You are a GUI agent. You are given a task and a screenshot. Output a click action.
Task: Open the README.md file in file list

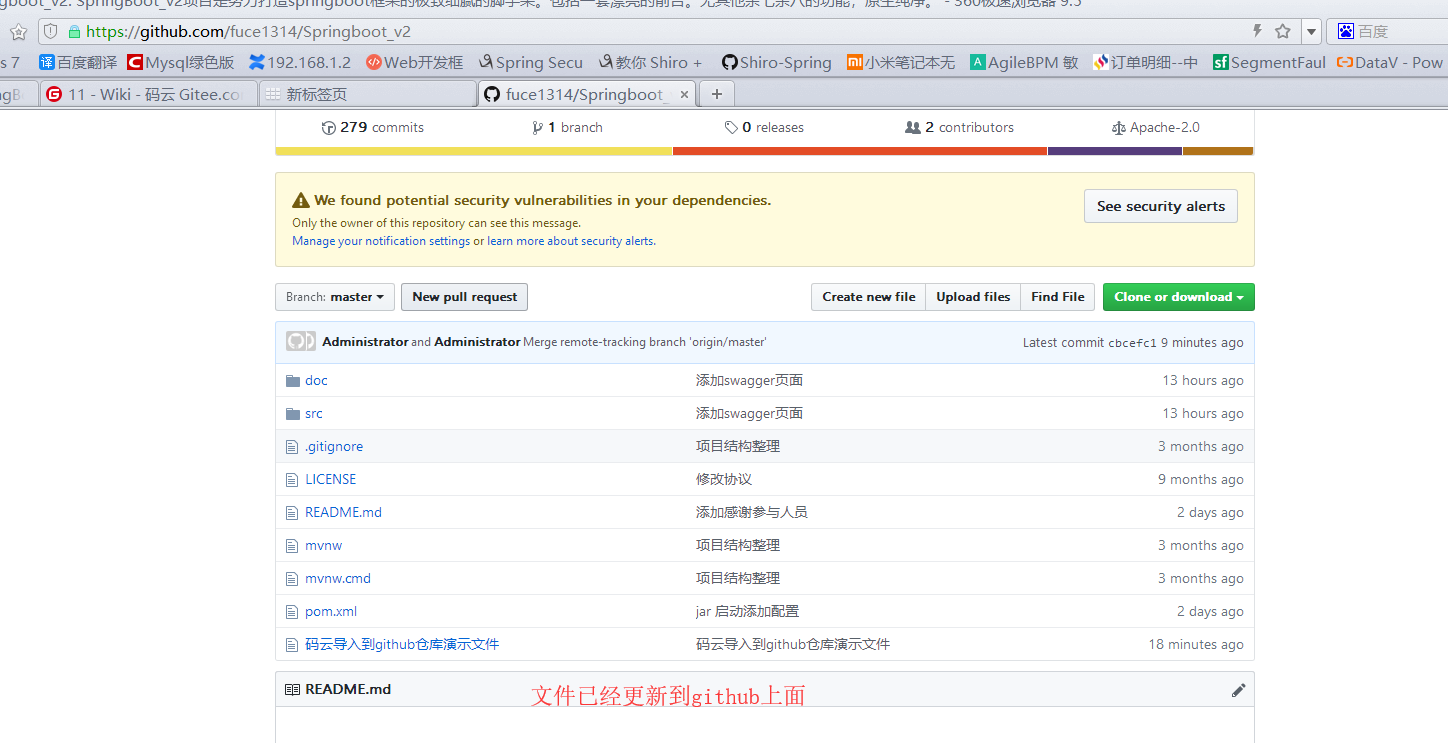click(x=344, y=512)
